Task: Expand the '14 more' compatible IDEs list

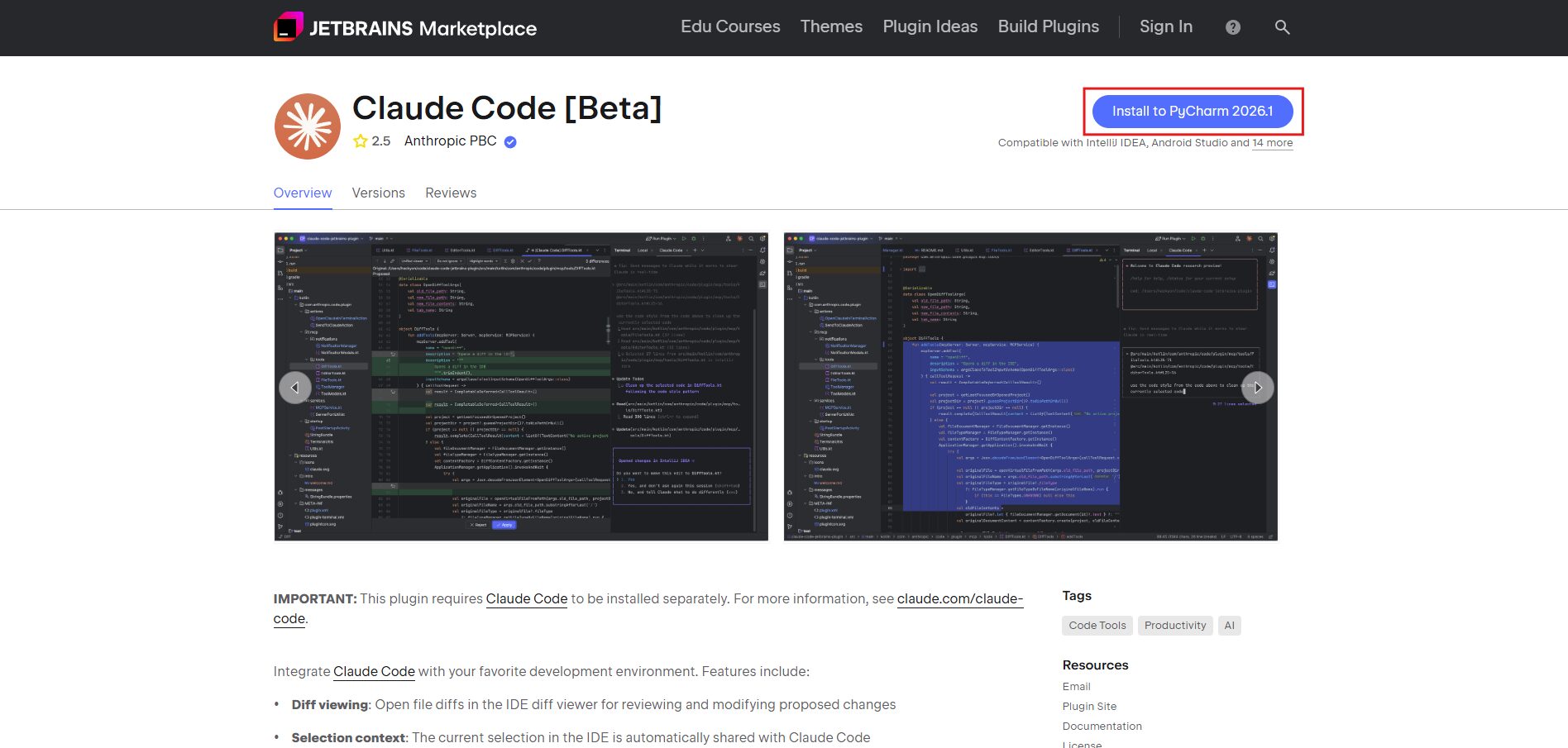Action: click(x=1272, y=143)
